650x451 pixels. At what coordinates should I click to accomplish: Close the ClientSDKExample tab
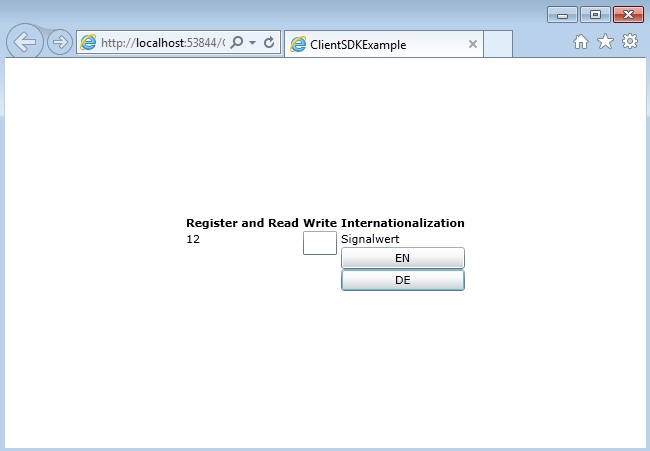[473, 45]
